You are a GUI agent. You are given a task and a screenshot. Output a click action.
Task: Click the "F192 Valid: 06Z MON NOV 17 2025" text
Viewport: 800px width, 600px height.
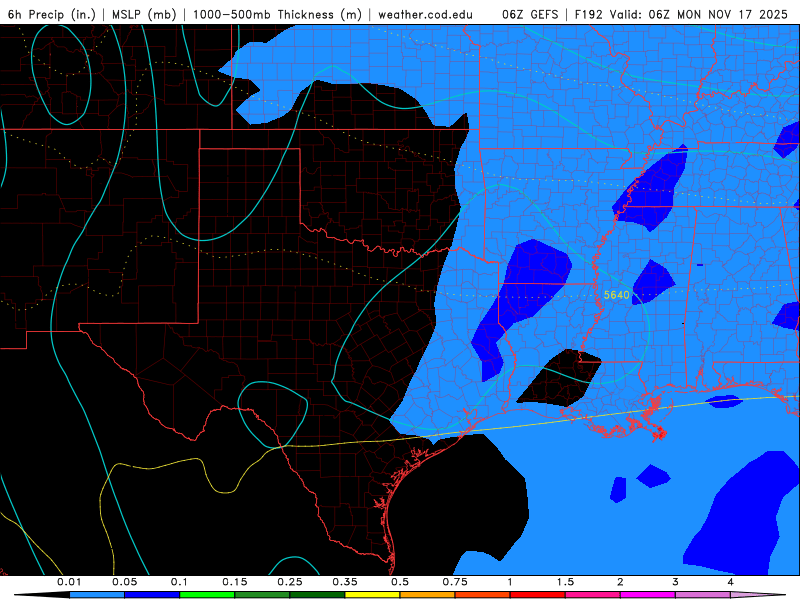pos(681,14)
